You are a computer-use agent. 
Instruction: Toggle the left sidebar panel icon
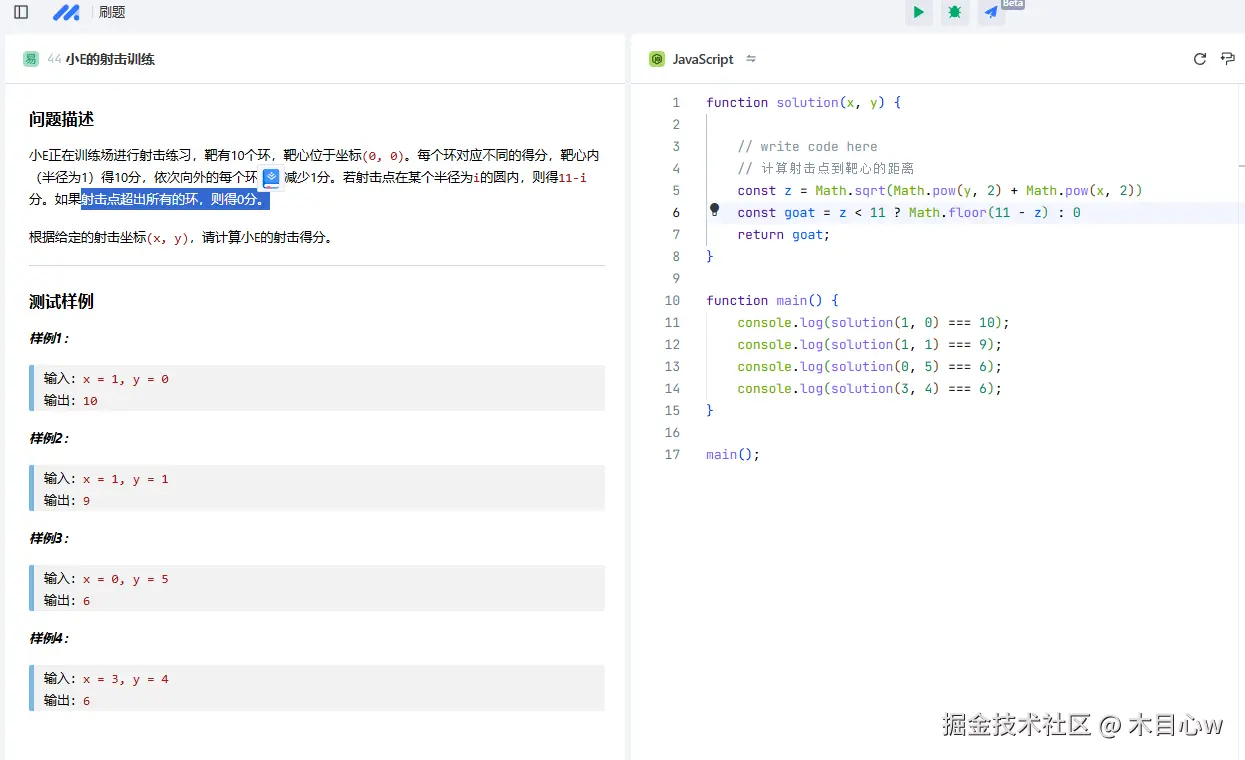[x=21, y=12]
